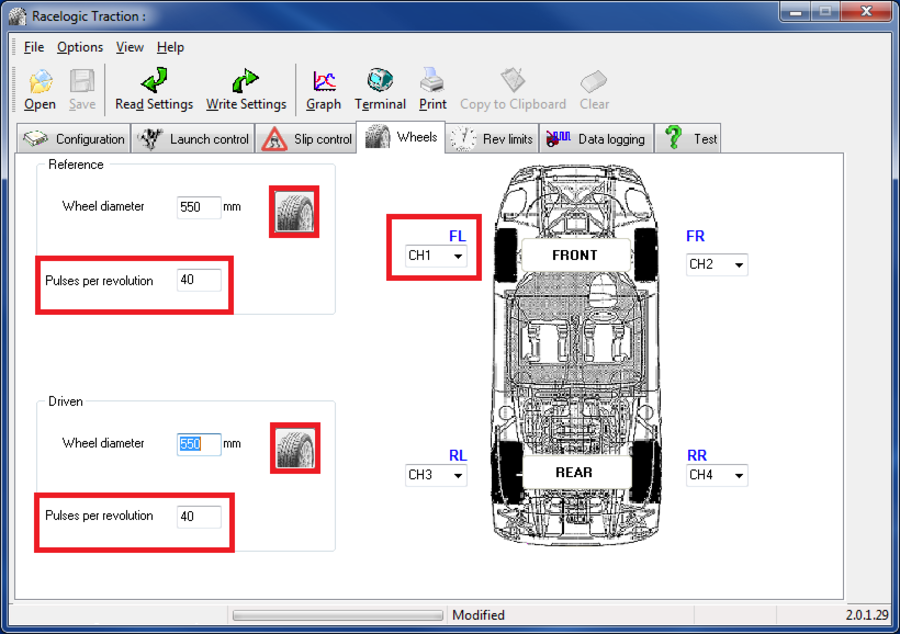
Task: Select the Wheels tab
Action: [401, 137]
